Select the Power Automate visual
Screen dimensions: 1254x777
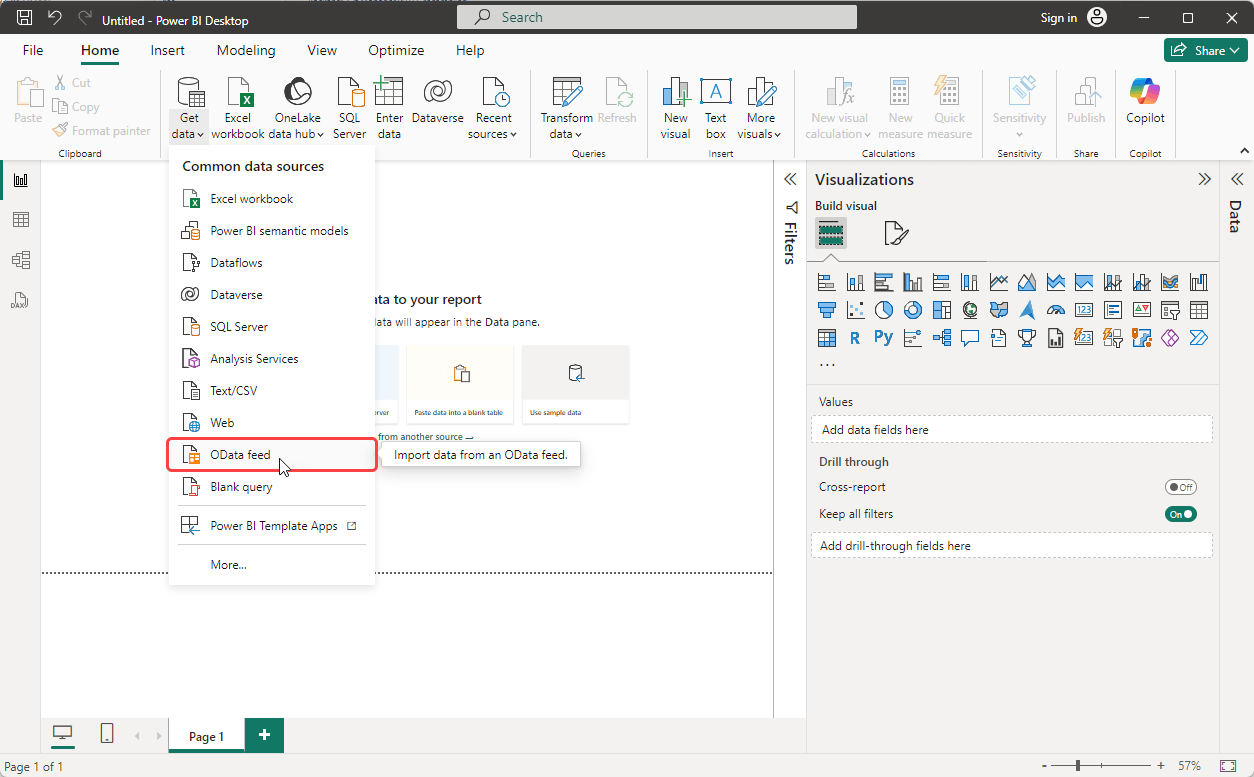coord(1198,338)
